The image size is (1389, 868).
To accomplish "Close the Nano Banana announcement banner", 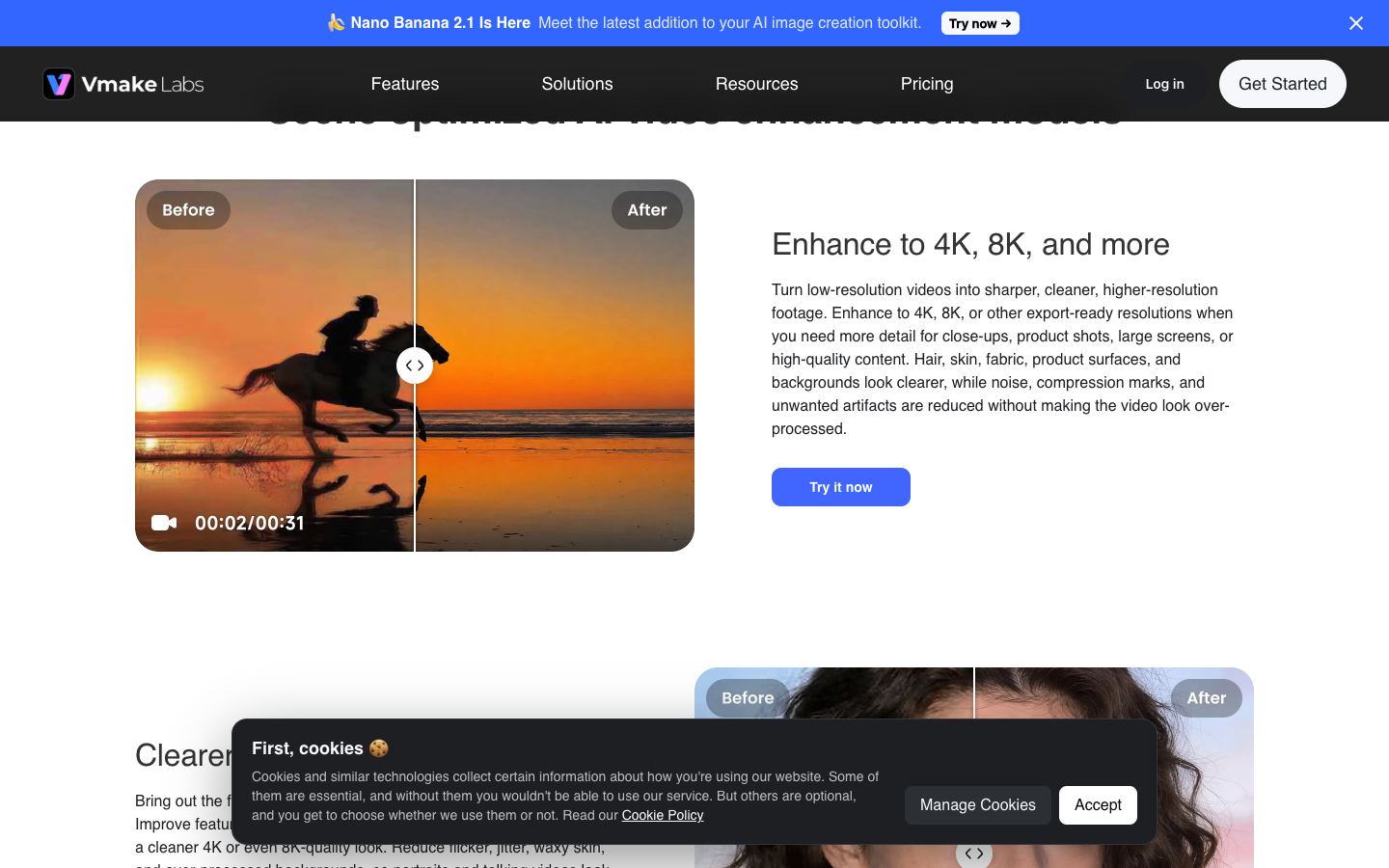I will click(x=1355, y=23).
